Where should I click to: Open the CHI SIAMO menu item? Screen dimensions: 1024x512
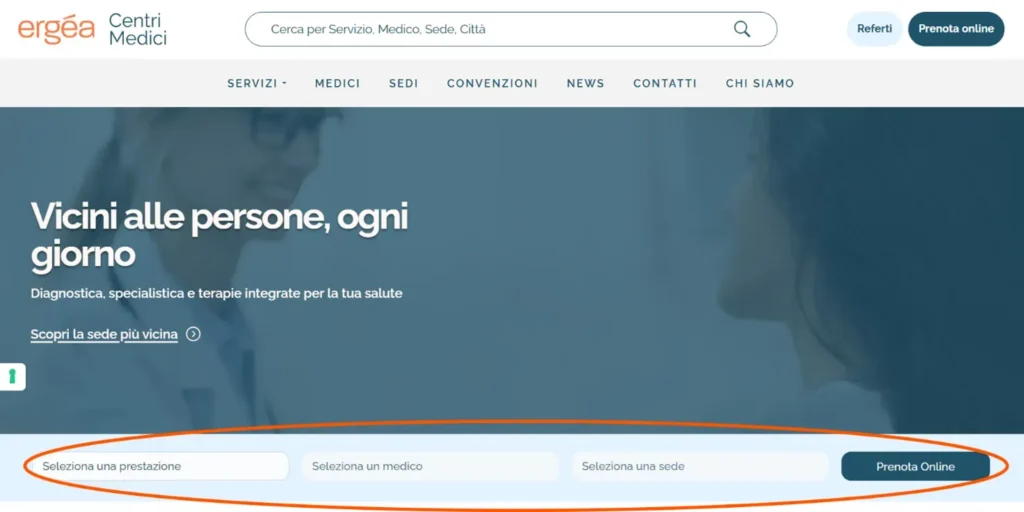[760, 84]
